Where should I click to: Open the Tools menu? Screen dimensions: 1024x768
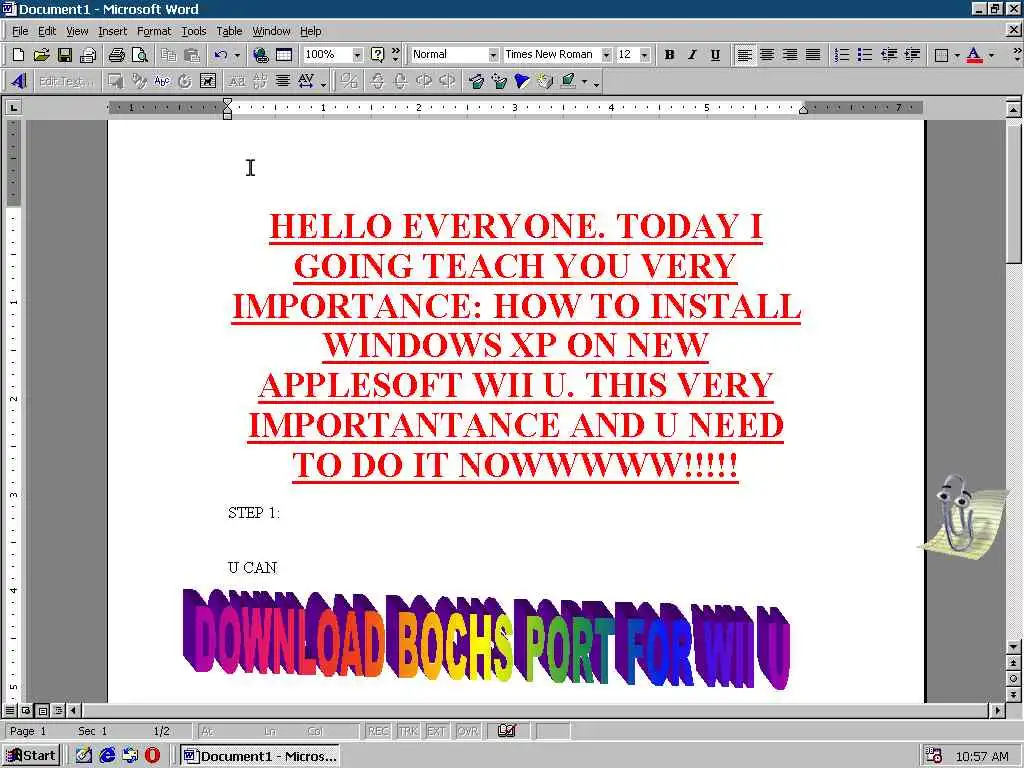(x=193, y=31)
